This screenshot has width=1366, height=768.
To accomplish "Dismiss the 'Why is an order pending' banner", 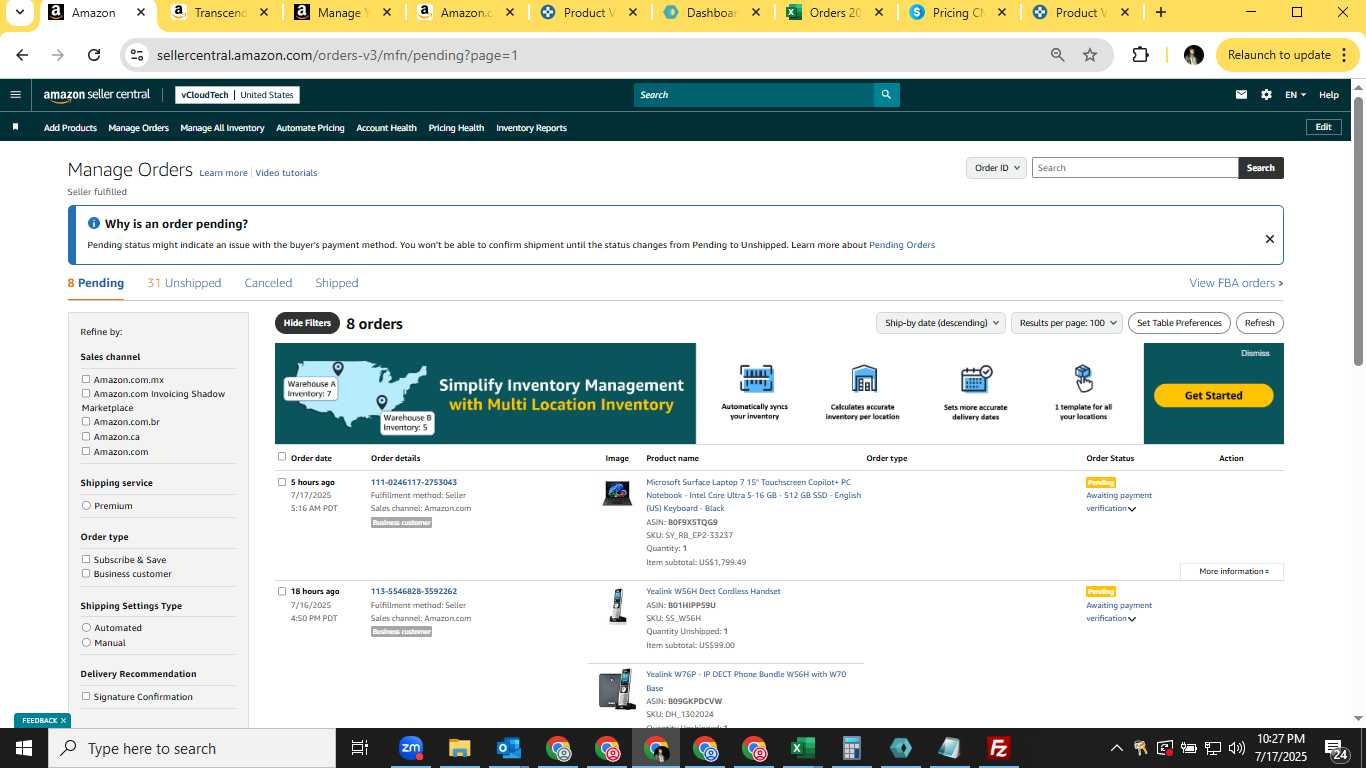I will point(1270,239).
